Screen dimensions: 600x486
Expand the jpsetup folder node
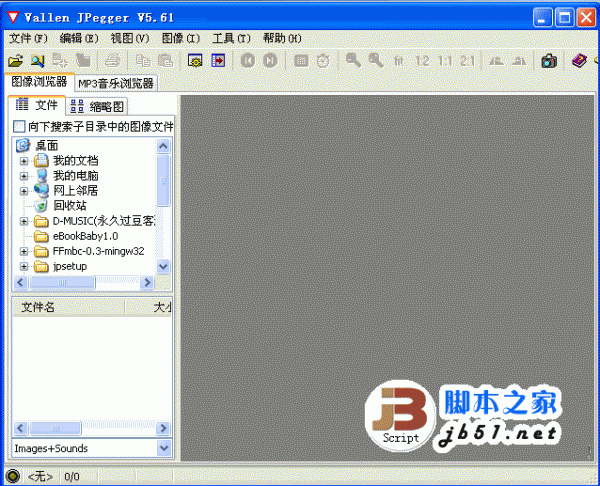[24, 266]
